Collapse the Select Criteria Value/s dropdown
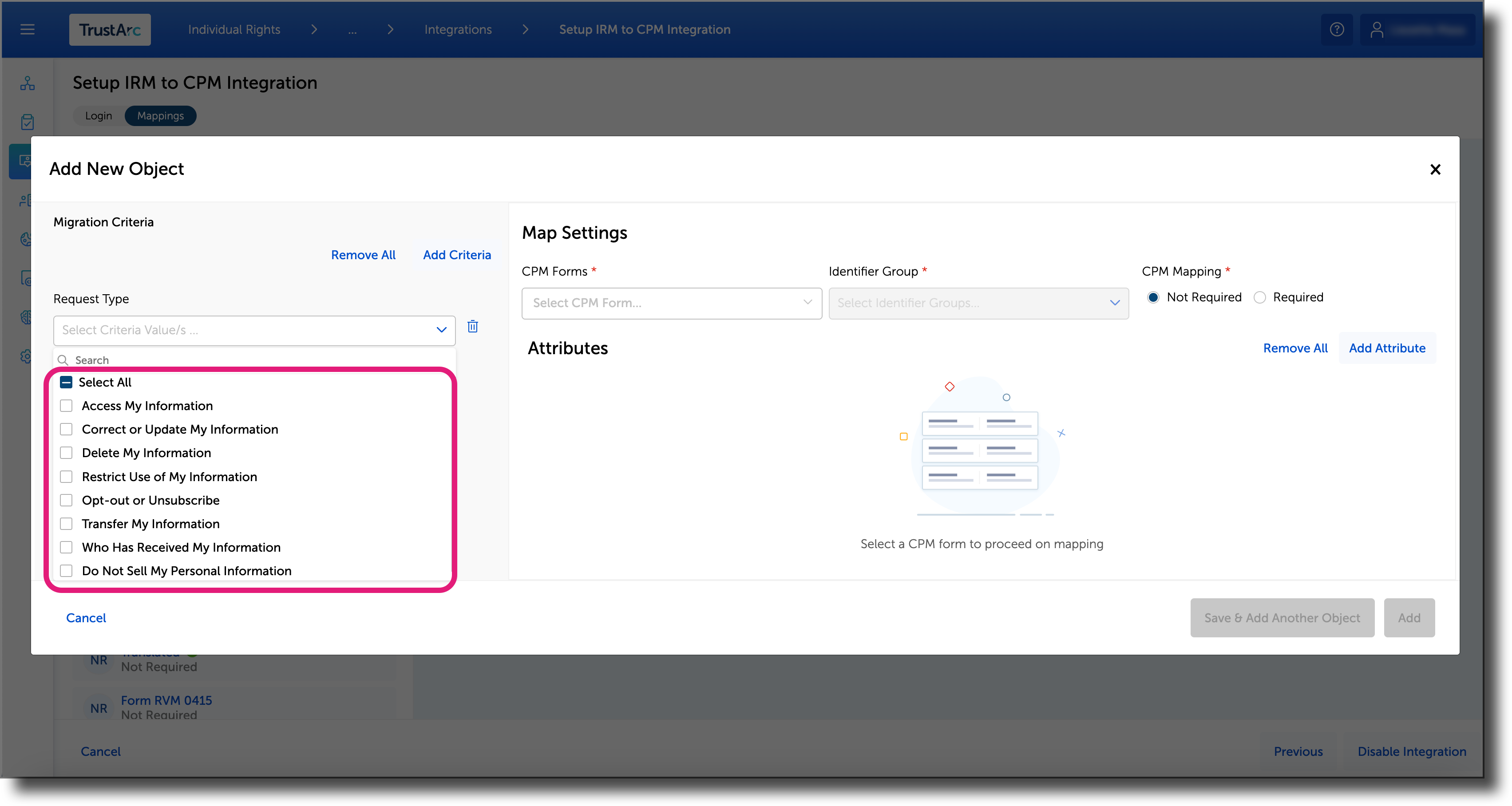Screen dimensions: 1512x806 pos(441,330)
